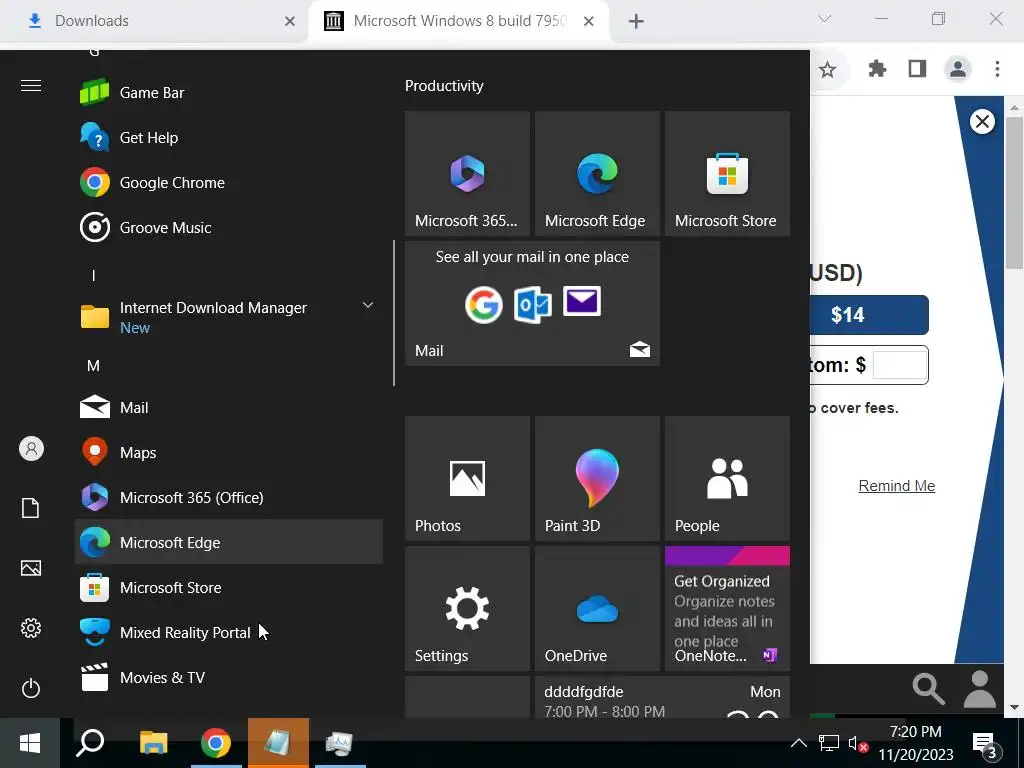Close the Downloads tab
1024x768 pixels.
[290, 22]
